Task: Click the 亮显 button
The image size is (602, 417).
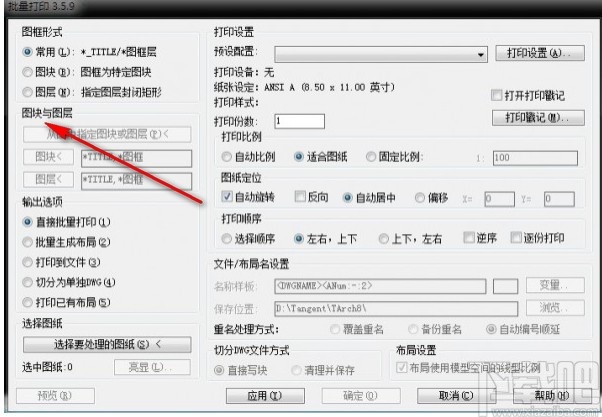Action: (x=152, y=367)
